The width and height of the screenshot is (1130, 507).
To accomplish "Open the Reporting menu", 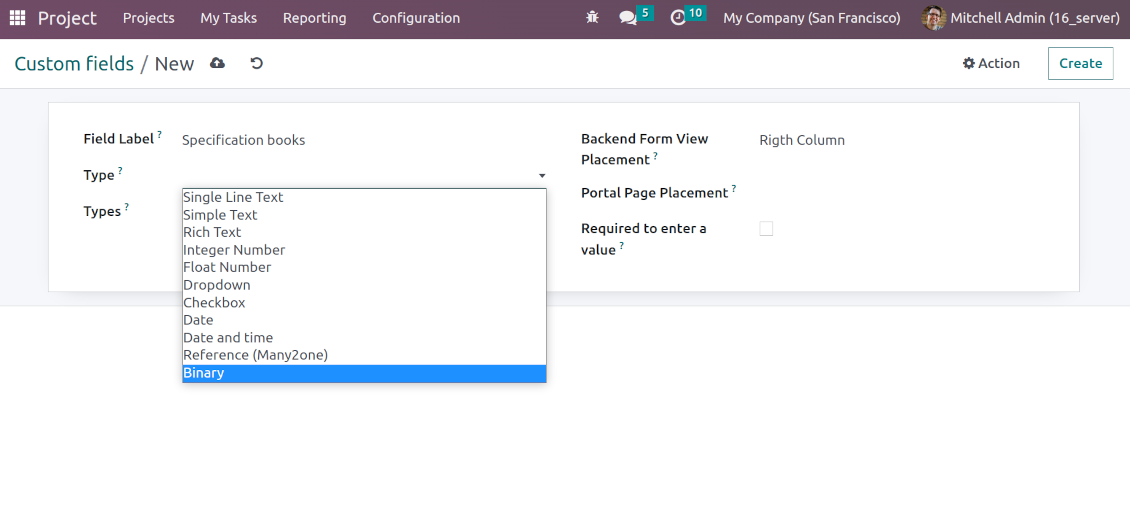I will (x=314, y=18).
